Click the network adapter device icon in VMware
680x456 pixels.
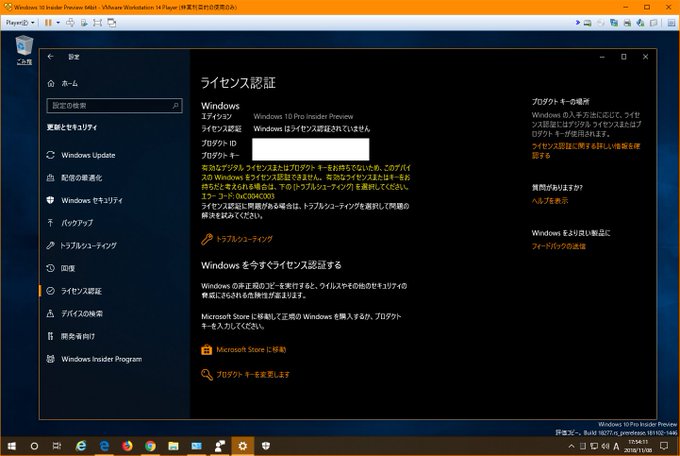(x=614, y=23)
